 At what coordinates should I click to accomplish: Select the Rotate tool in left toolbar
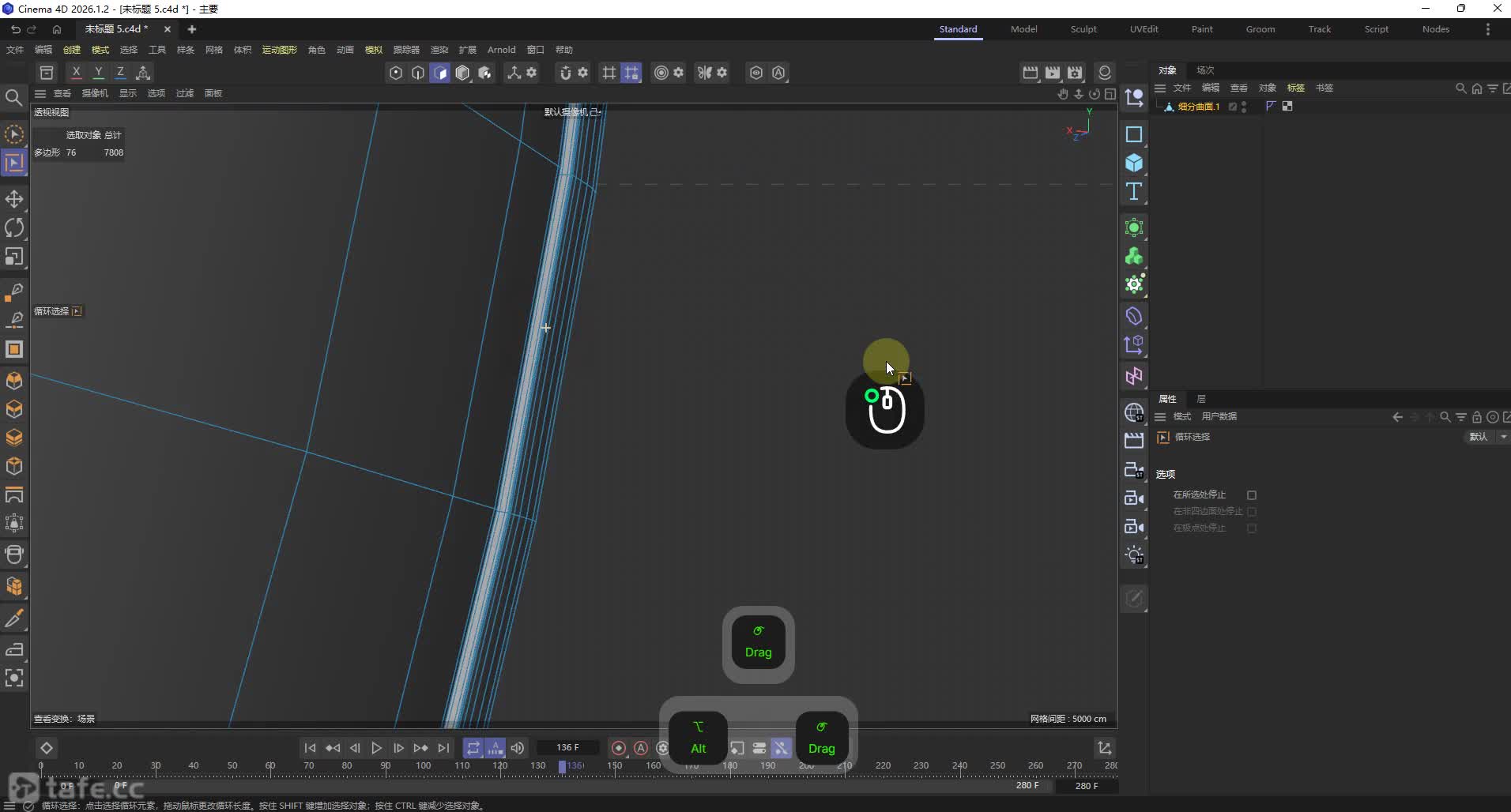point(14,227)
